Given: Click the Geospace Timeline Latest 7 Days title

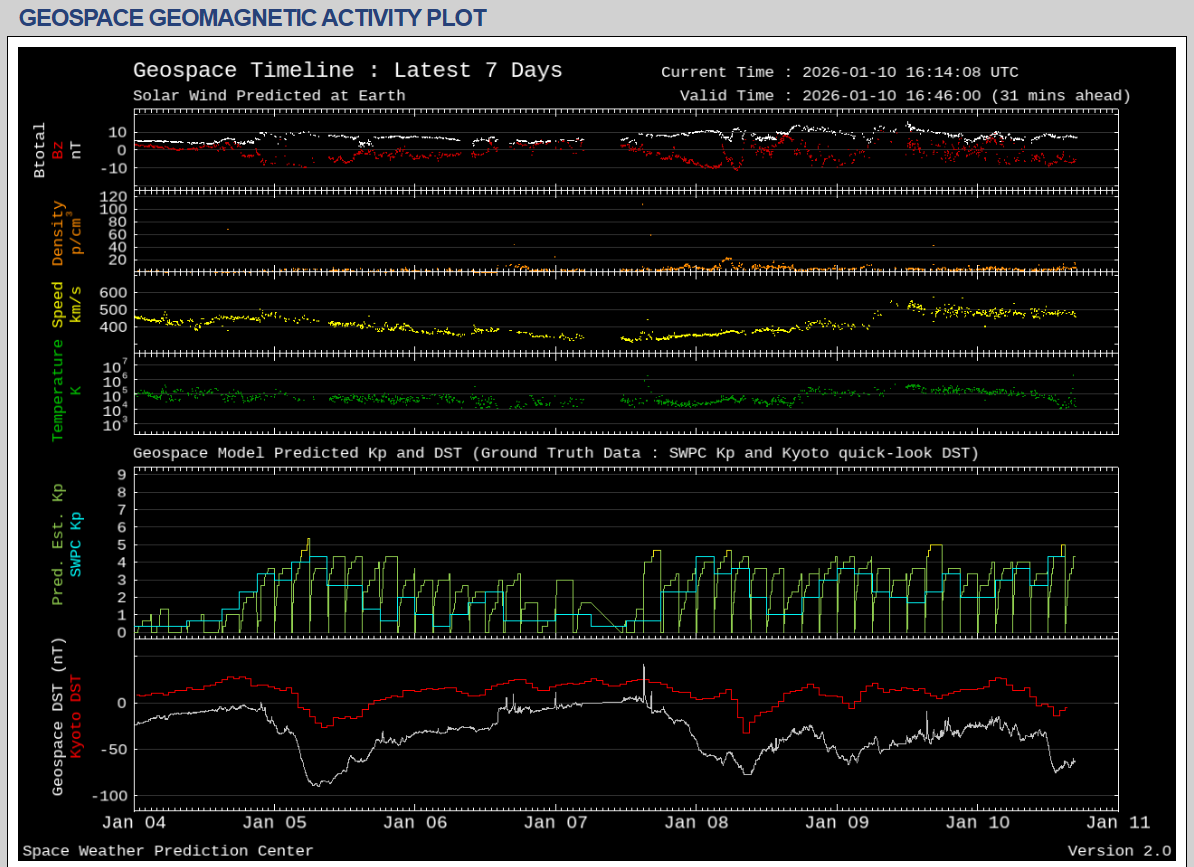Looking at the screenshot, I should tap(347, 71).
